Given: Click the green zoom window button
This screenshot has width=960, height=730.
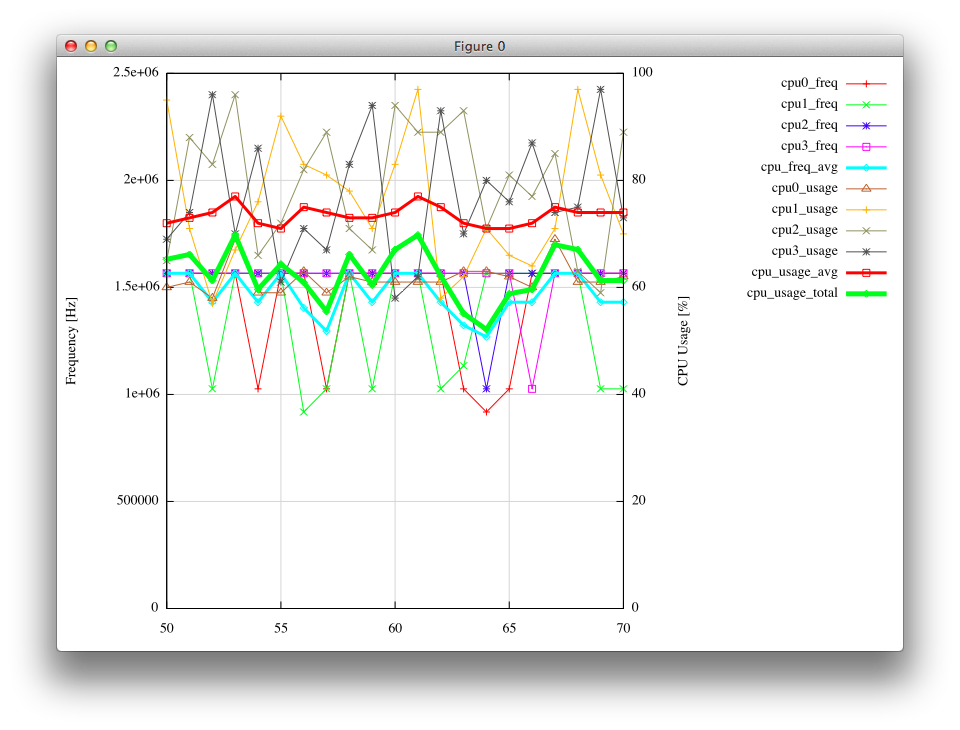Looking at the screenshot, I should 111,46.
